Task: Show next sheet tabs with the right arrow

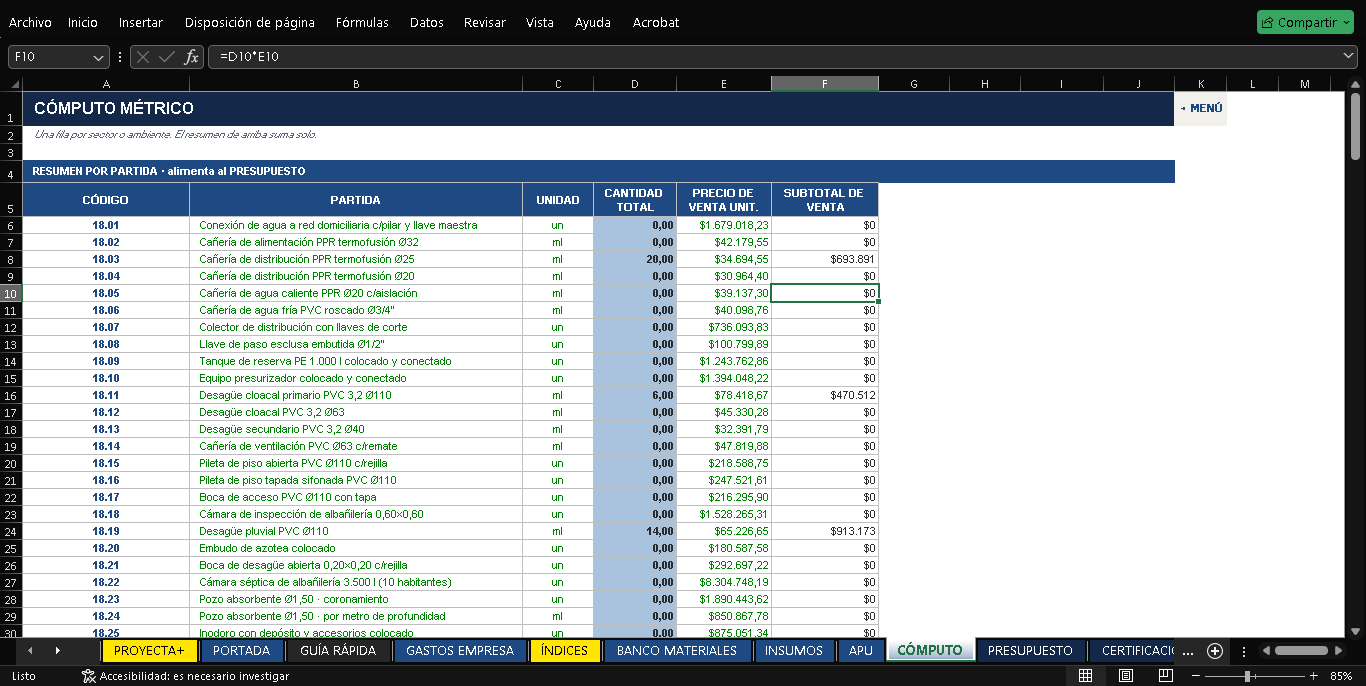Action: [x=57, y=651]
